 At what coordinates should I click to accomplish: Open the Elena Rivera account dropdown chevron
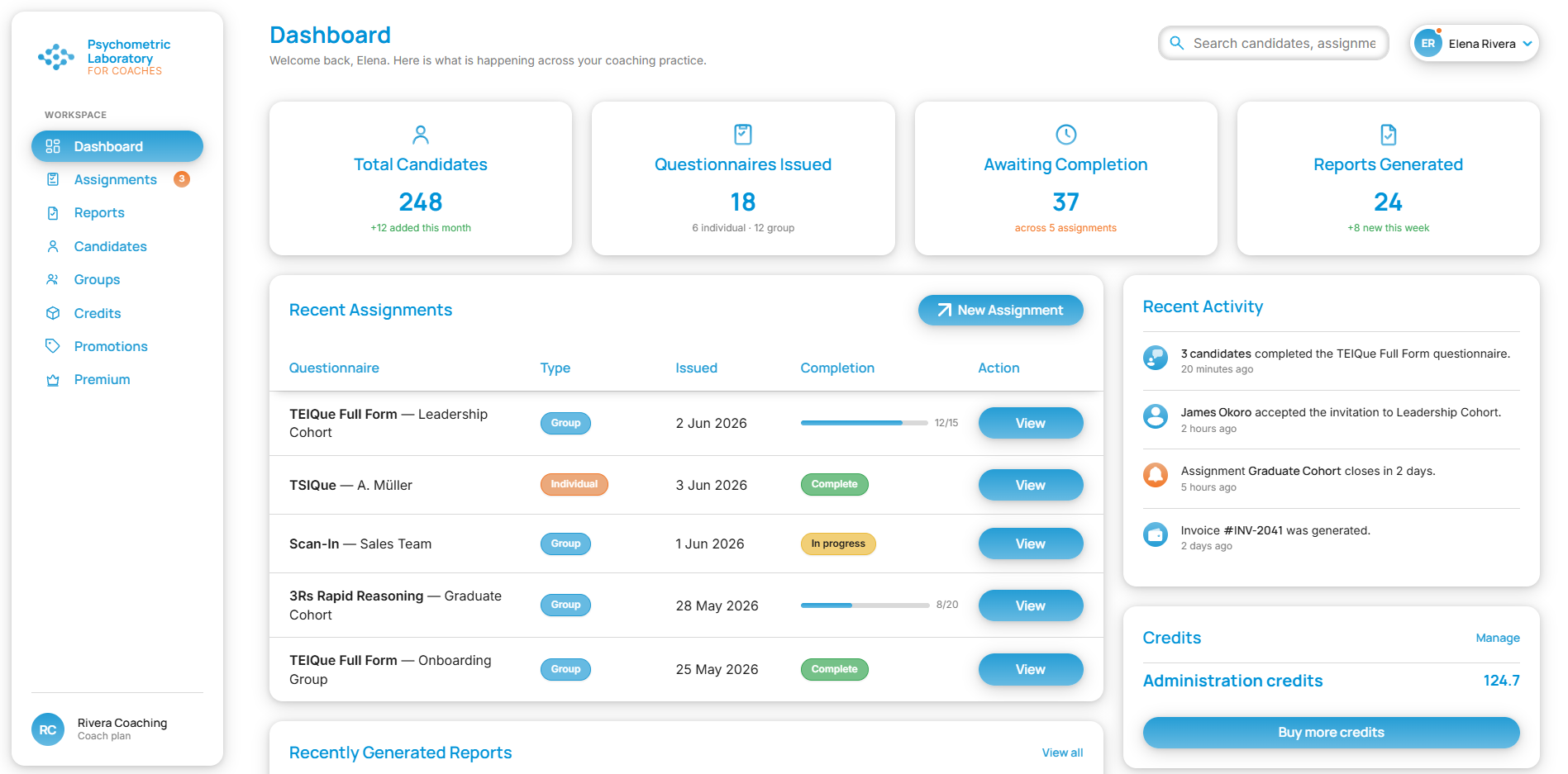pos(1527,44)
